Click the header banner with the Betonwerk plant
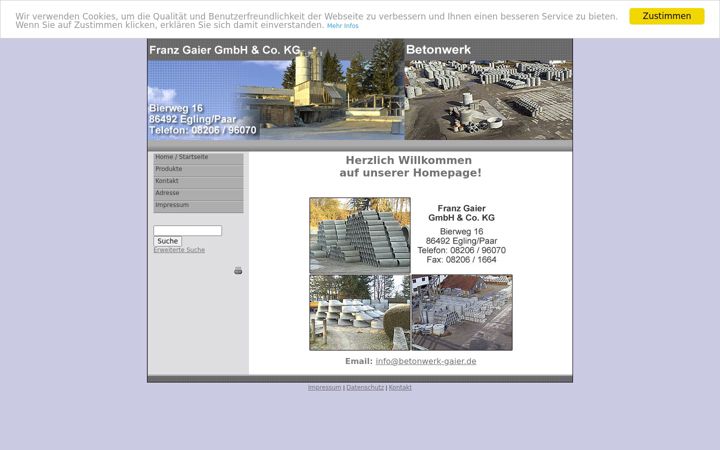Viewport: 720px width, 450px height. (360, 90)
